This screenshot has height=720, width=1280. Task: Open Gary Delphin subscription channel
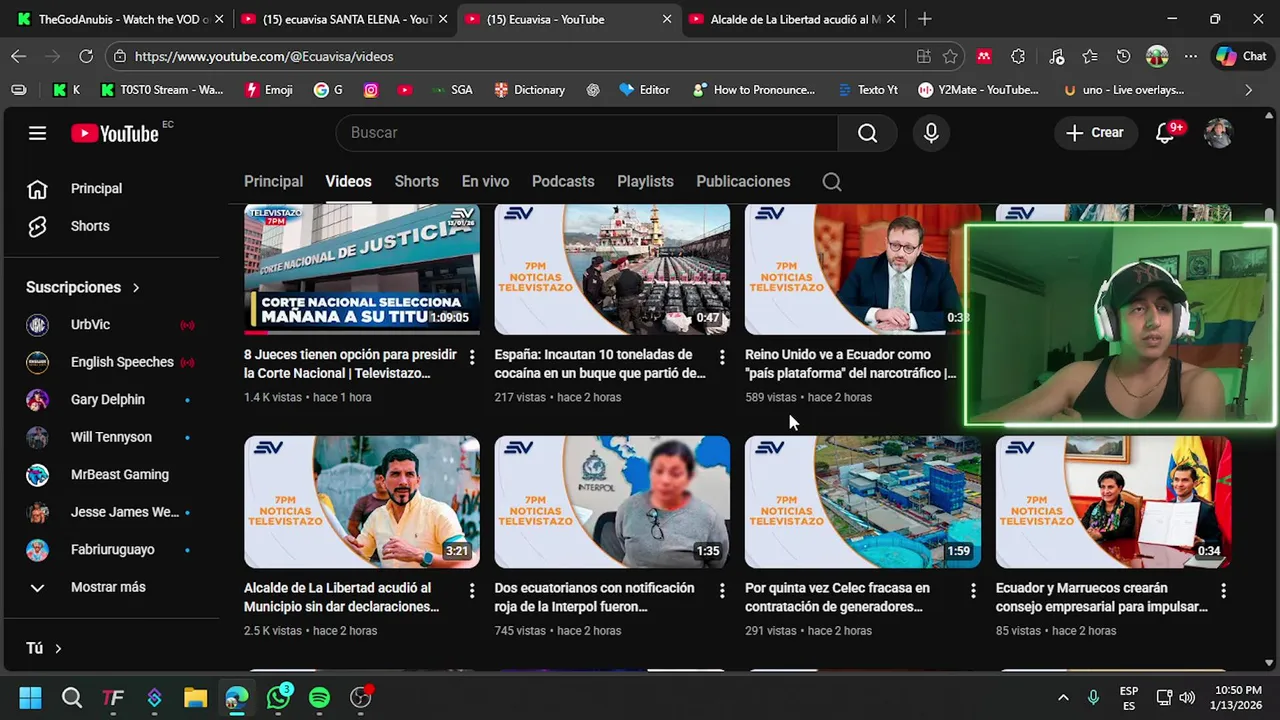(x=109, y=400)
